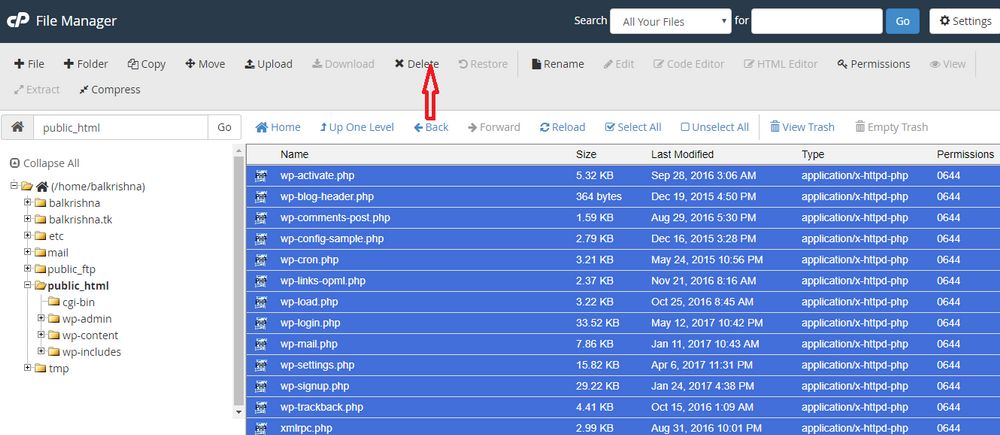Open the Settings button
The width and height of the screenshot is (1000, 435).
pyautogui.click(x=966, y=21)
